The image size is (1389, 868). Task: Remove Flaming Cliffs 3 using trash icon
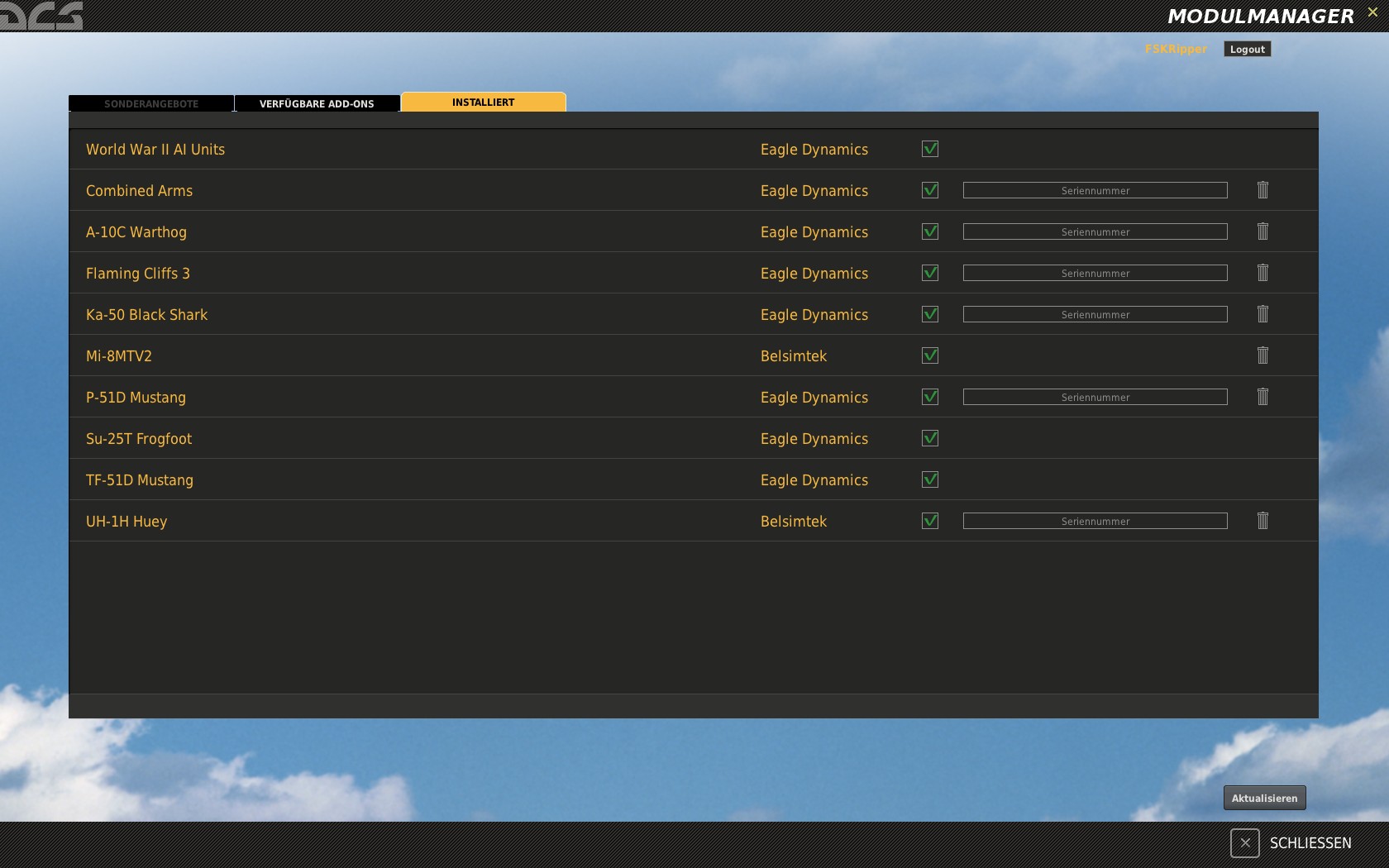[x=1263, y=273]
